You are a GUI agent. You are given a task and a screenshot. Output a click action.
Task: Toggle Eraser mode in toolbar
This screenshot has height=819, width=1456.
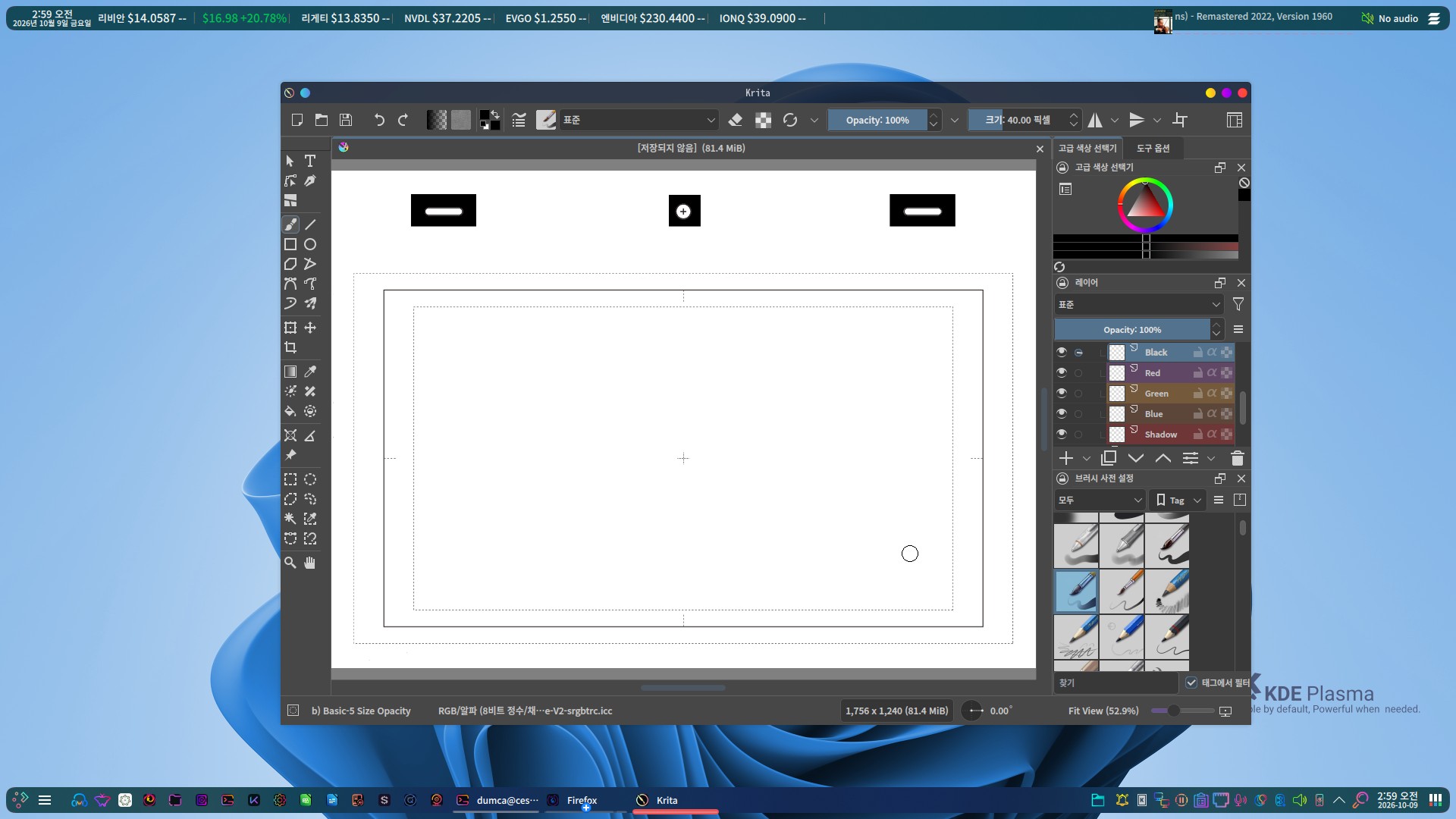pyautogui.click(x=736, y=120)
